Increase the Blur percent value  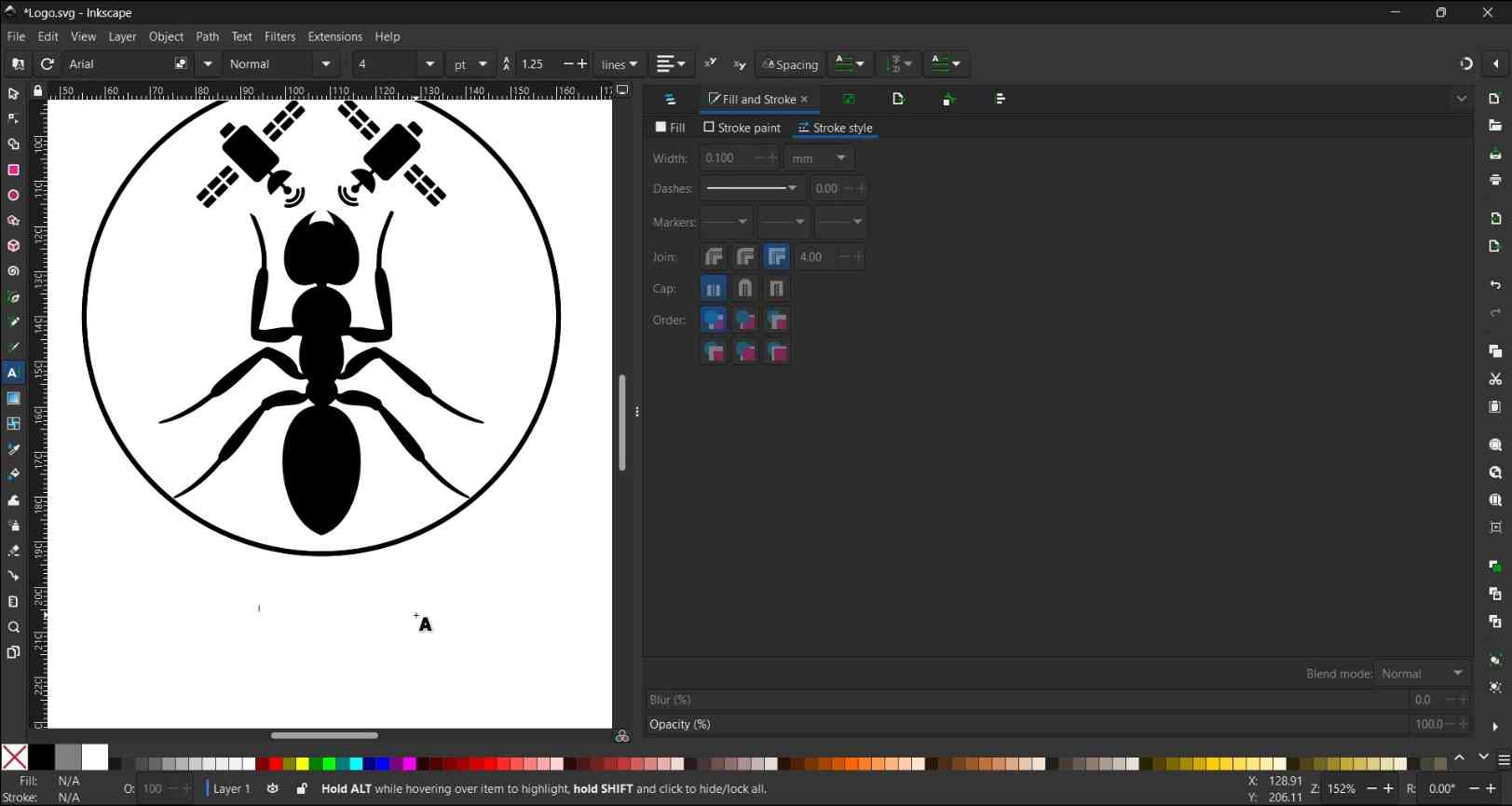[x=1463, y=700]
